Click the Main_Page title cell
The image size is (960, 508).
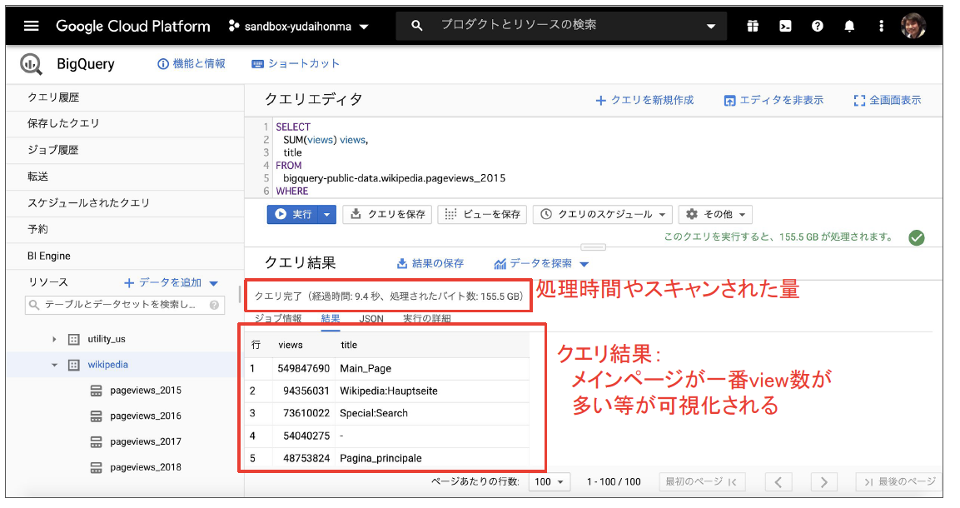(366, 368)
